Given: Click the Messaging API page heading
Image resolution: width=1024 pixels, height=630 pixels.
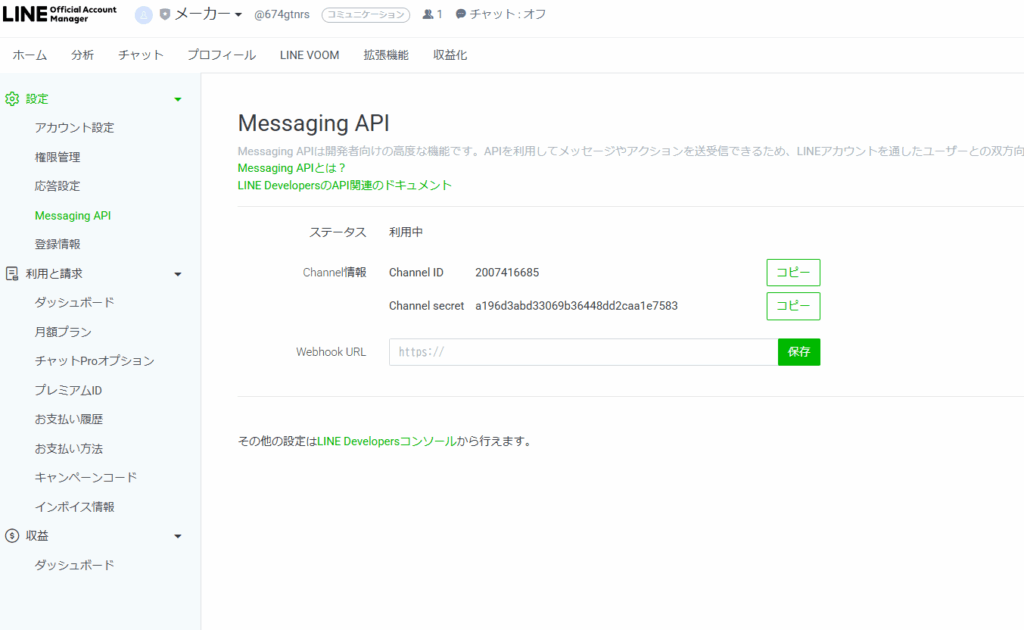Looking at the screenshot, I should click(x=313, y=123).
